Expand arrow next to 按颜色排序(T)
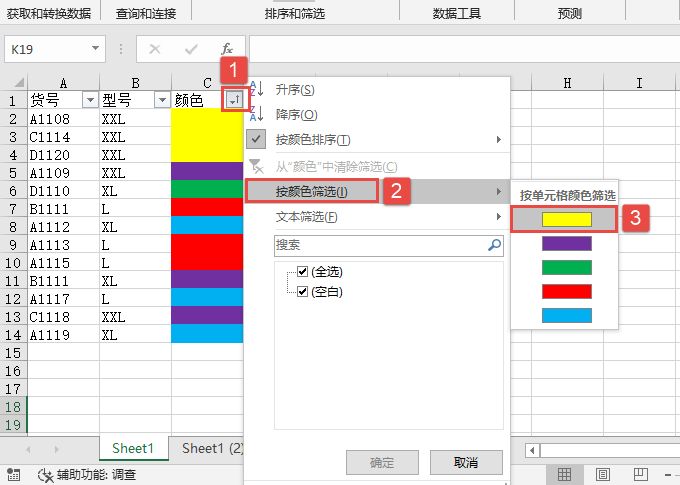This screenshot has height=485, width=680. coord(499,140)
